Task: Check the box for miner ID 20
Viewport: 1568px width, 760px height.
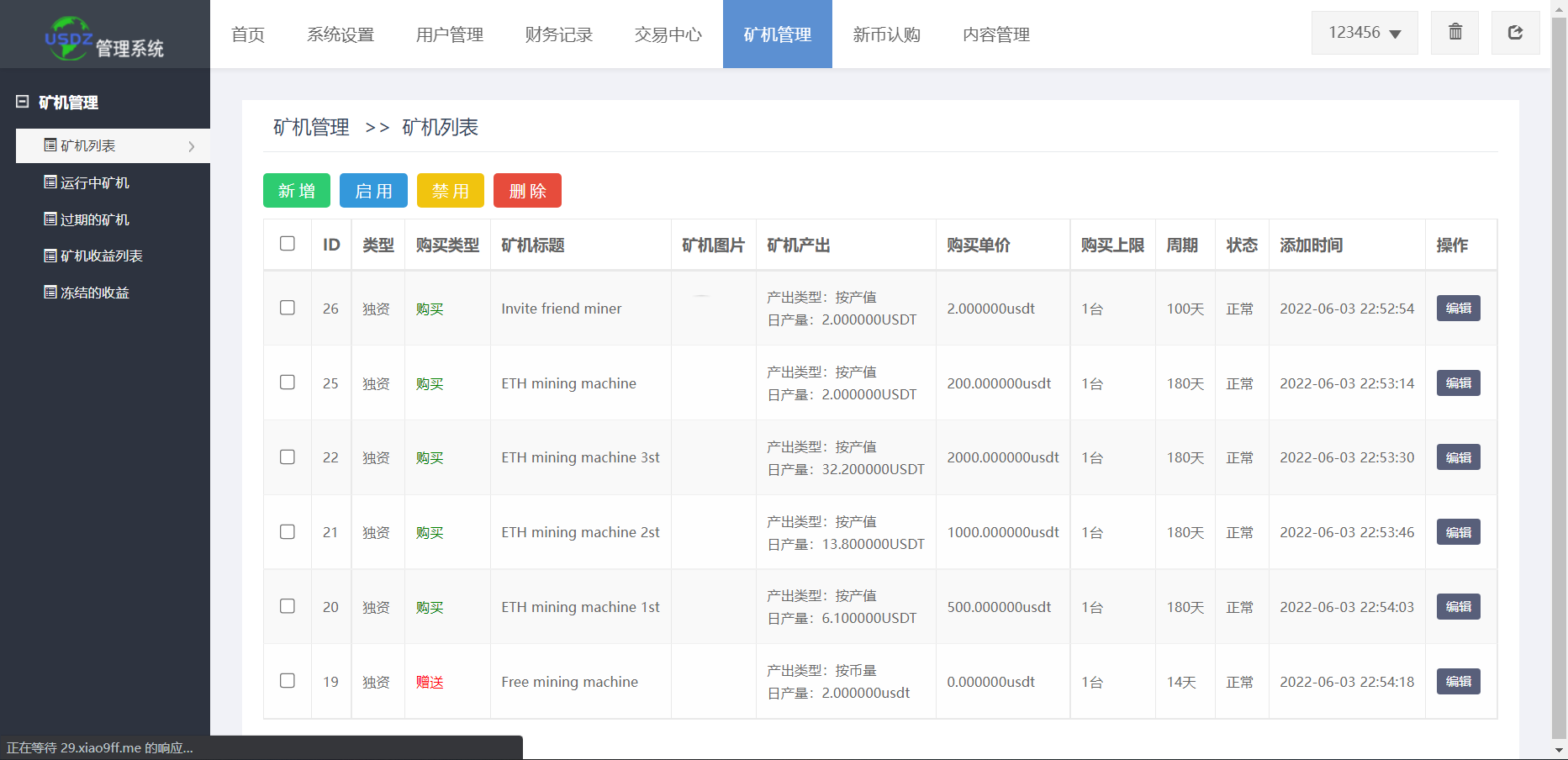Action: coord(288,606)
